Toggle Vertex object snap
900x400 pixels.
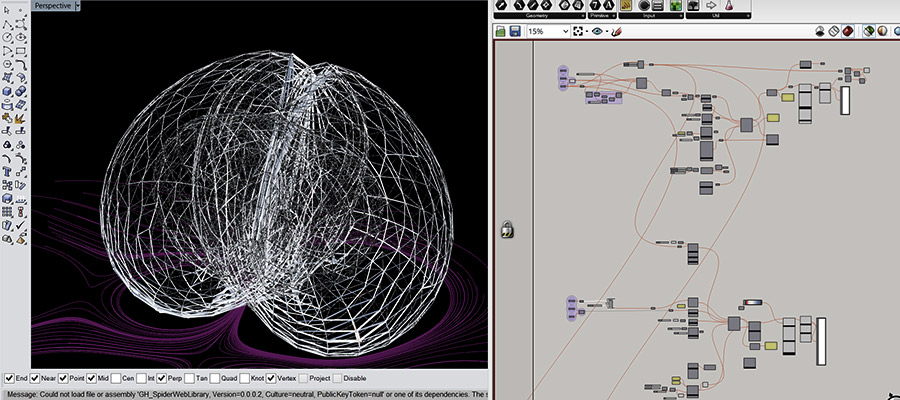[x=271, y=378]
